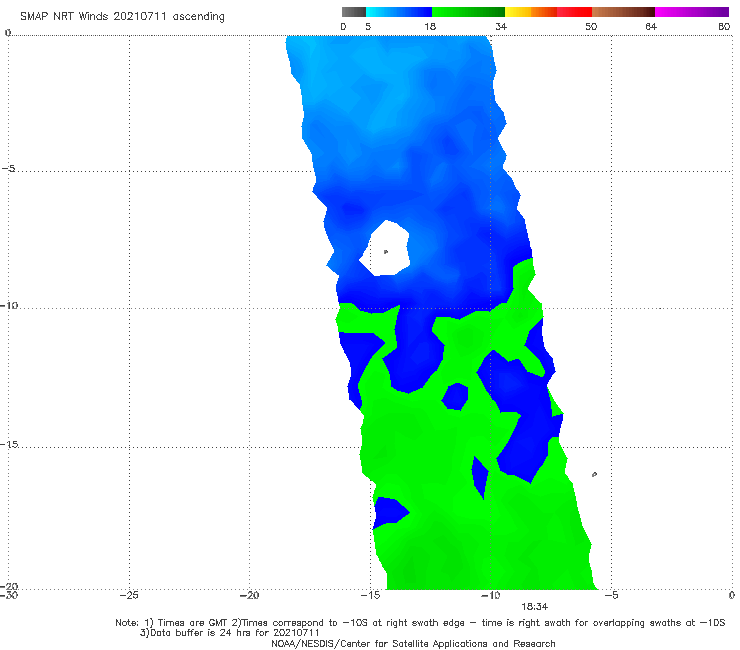Image resolution: width=740 pixels, height=650 pixels.
Task: Click the longitude axis label '-25'
Action: [129, 596]
